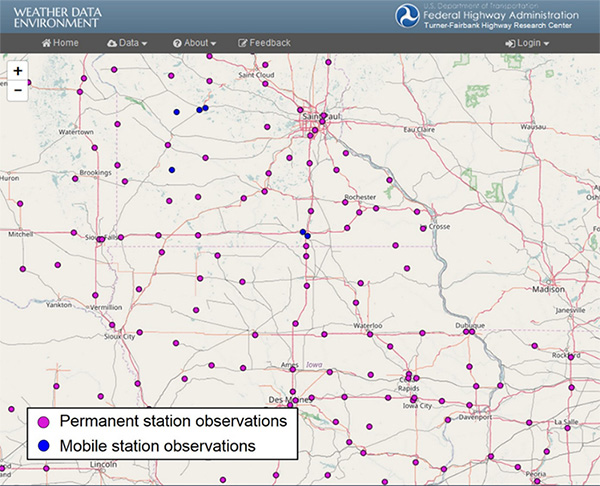Click the blue mobile station legend swatch

44,445
